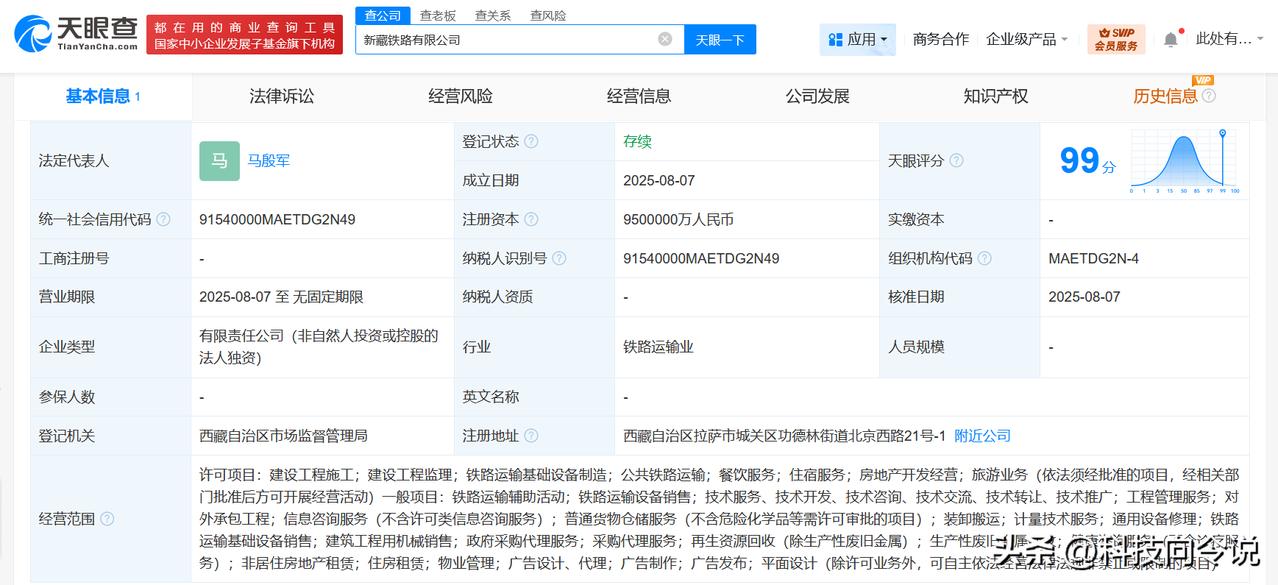
Task: Open the 附近公司 link
Action: click(x=982, y=436)
